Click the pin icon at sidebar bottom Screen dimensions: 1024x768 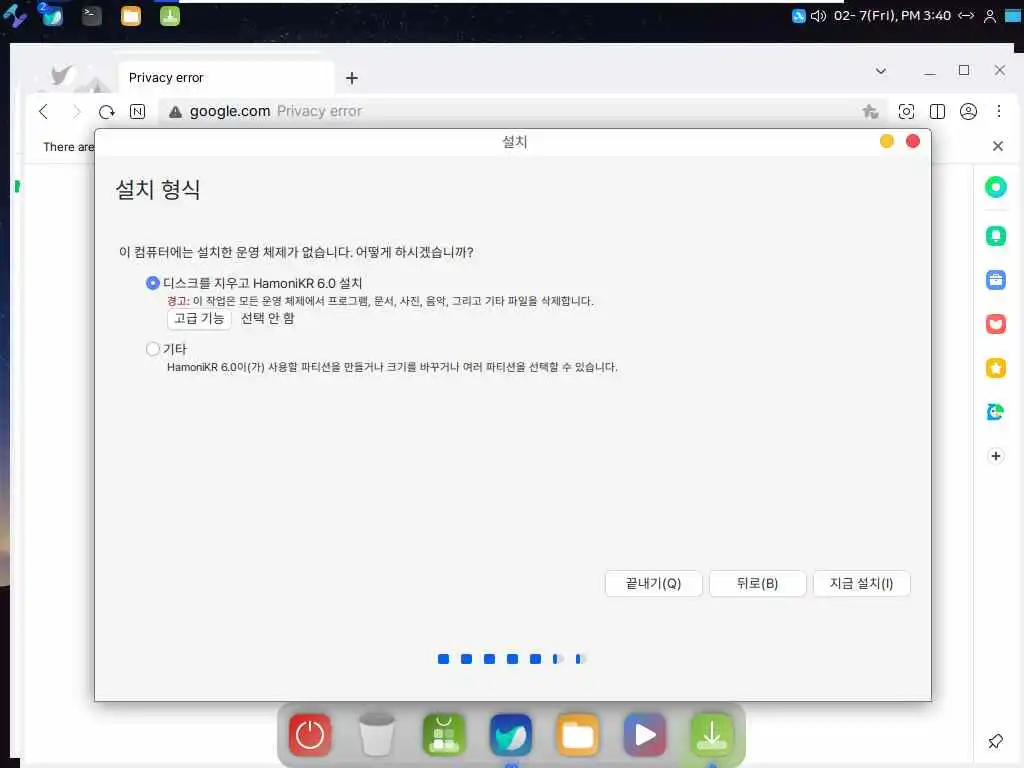[995, 741]
